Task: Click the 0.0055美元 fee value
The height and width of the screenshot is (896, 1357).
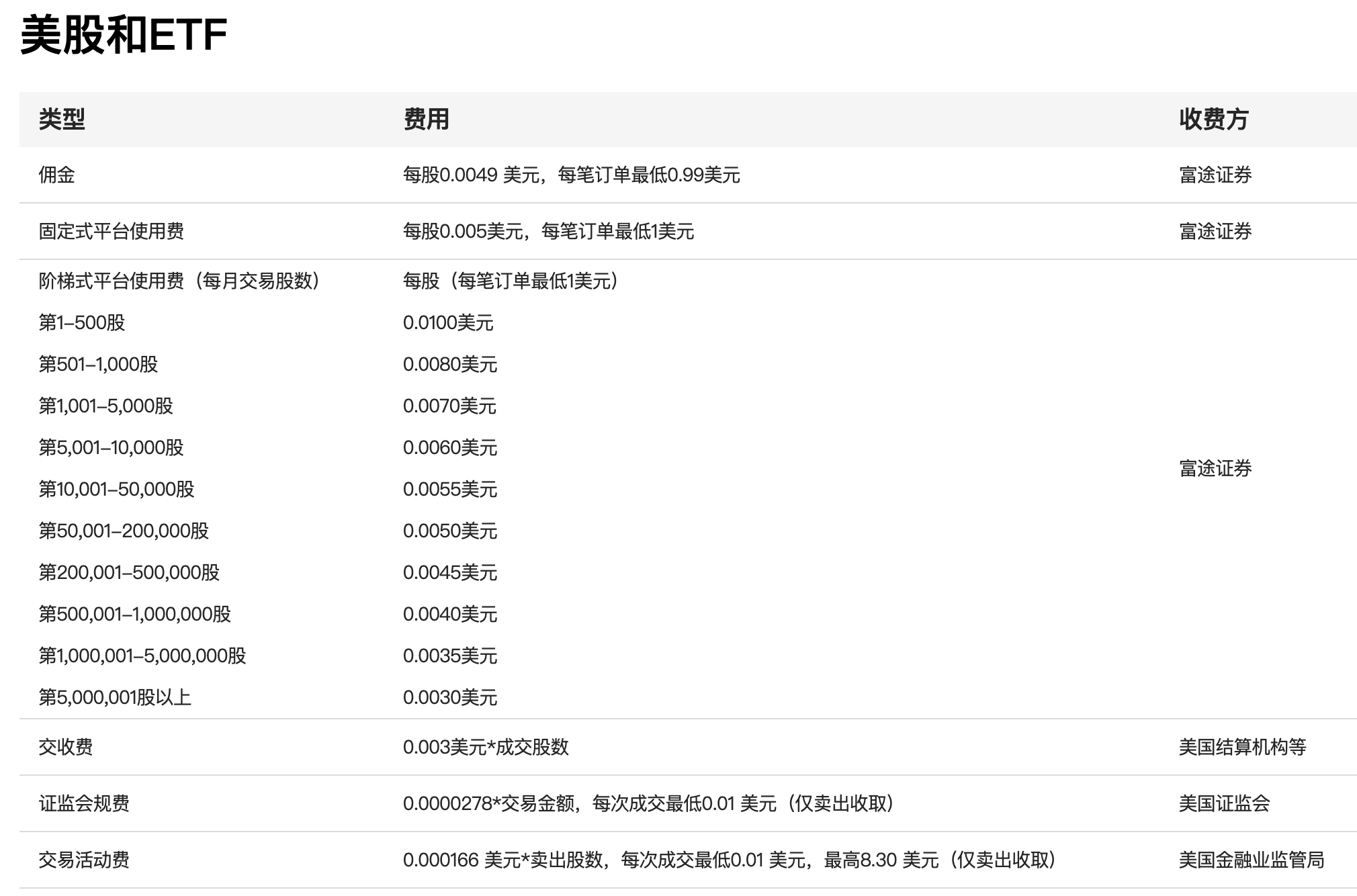Action: point(449,490)
